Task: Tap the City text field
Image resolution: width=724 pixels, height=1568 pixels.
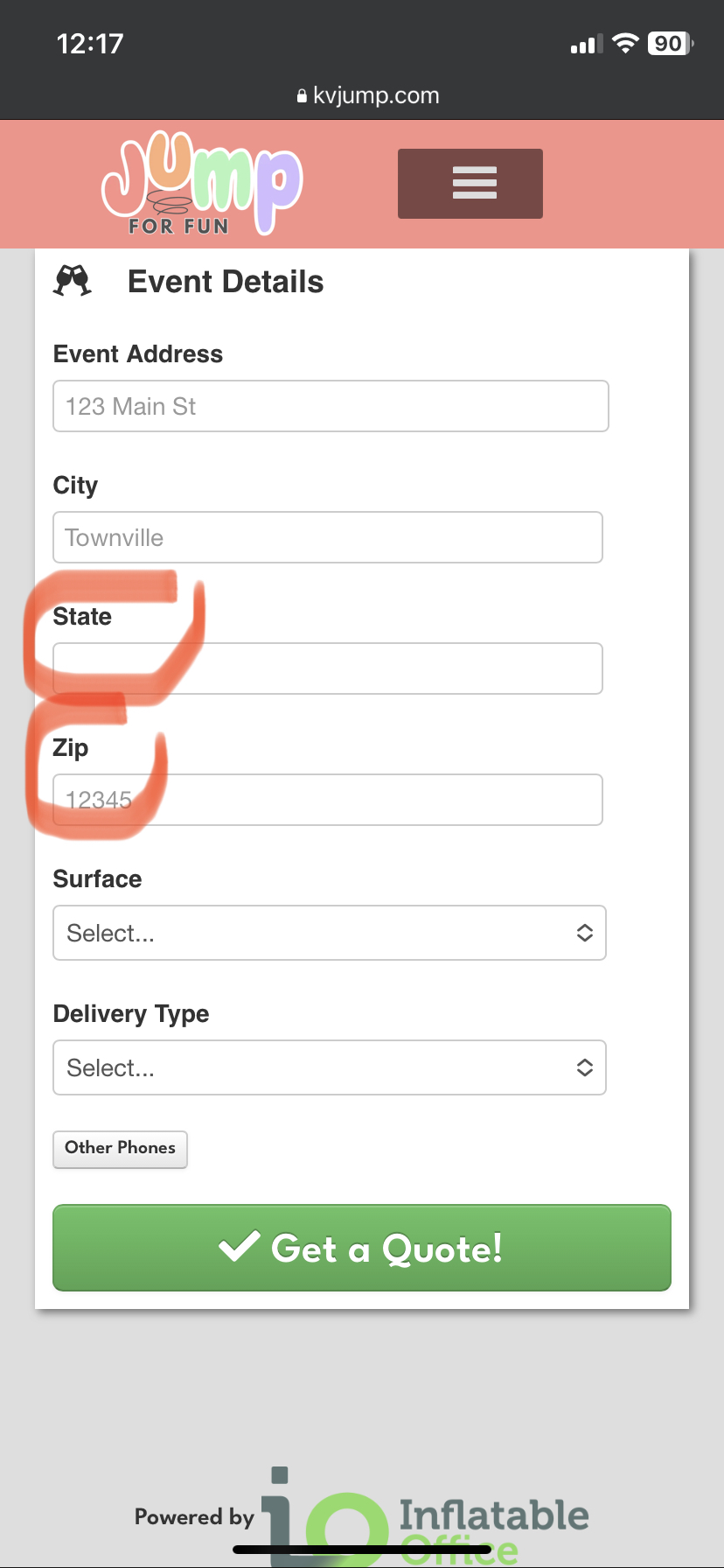Action: [327, 537]
